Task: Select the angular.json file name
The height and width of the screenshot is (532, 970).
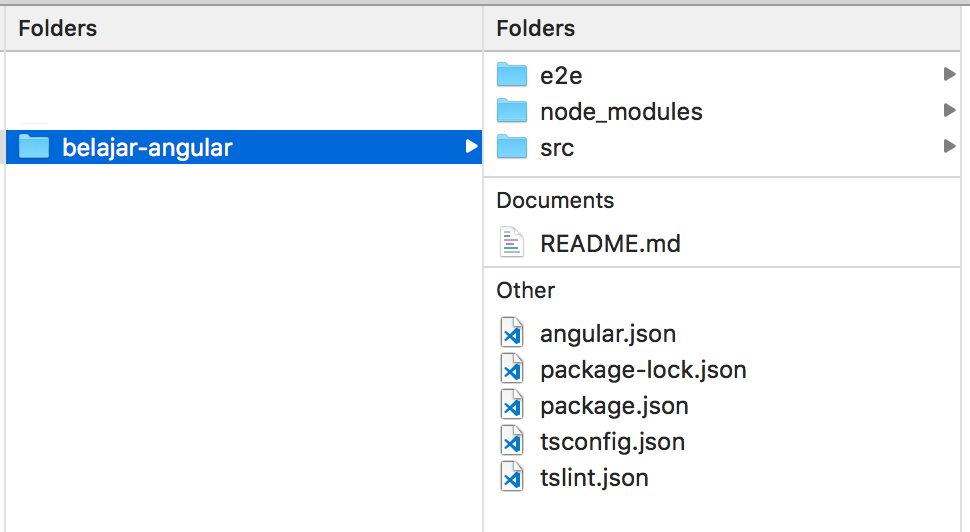Action: (x=607, y=335)
